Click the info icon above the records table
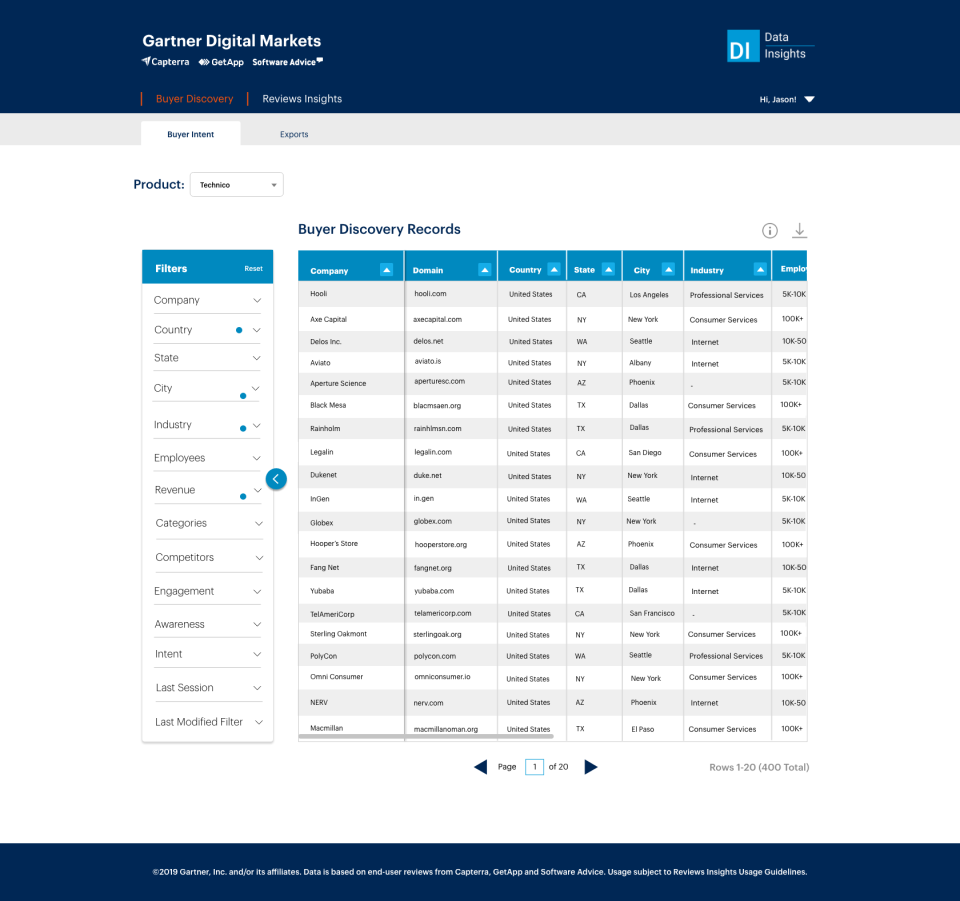Screen dimensions: 960x901 tap(769, 230)
